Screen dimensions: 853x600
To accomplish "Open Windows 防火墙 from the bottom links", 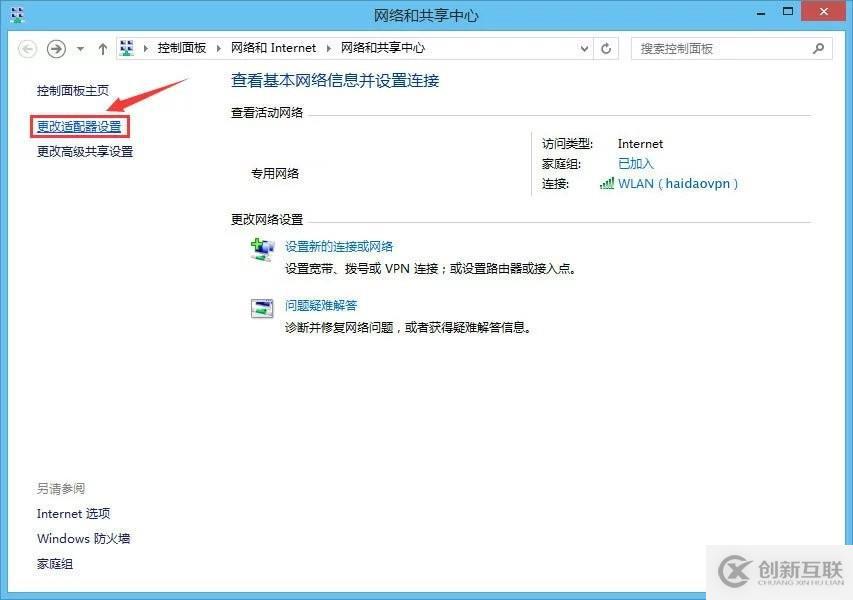I will [x=83, y=538].
